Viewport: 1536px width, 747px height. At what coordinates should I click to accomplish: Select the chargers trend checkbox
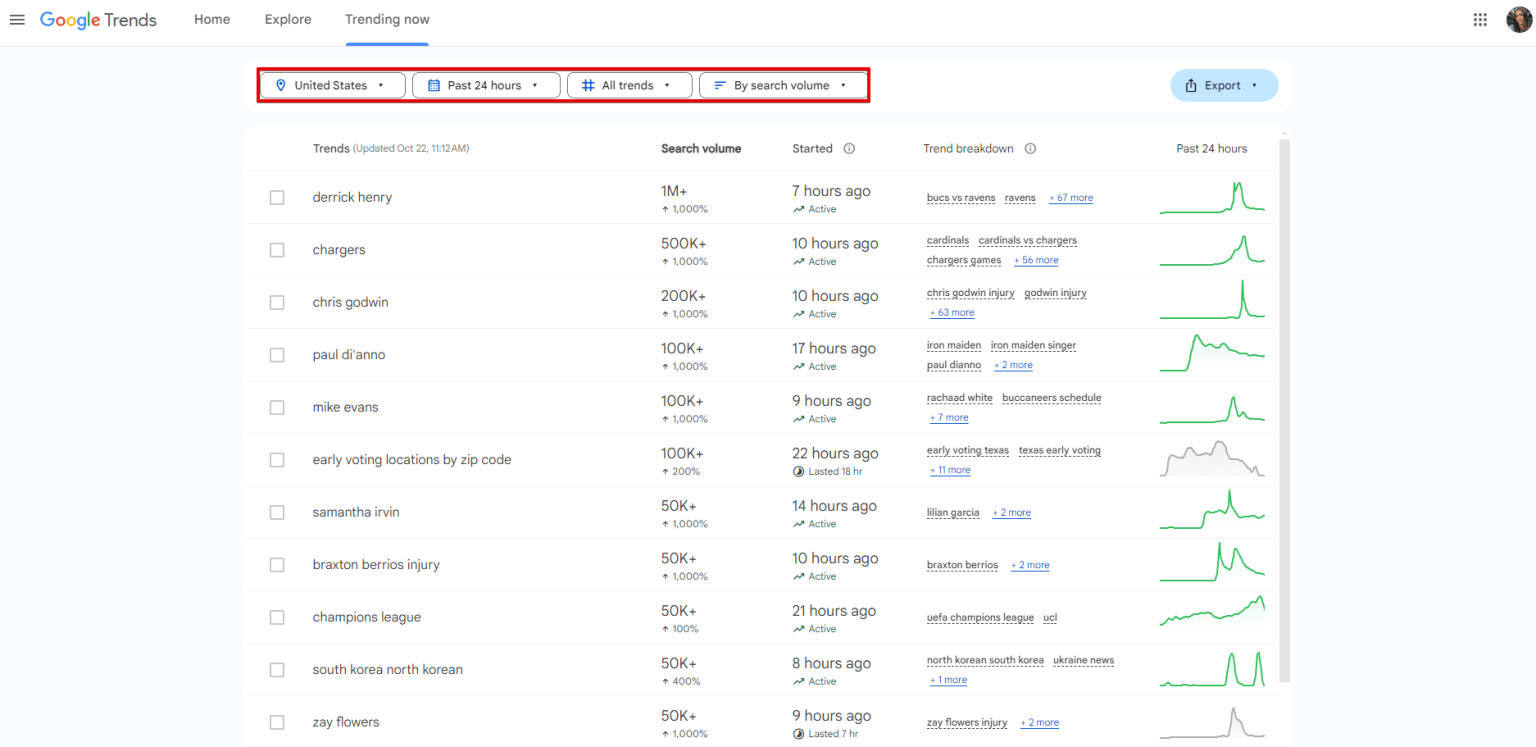tap(277, 250)
